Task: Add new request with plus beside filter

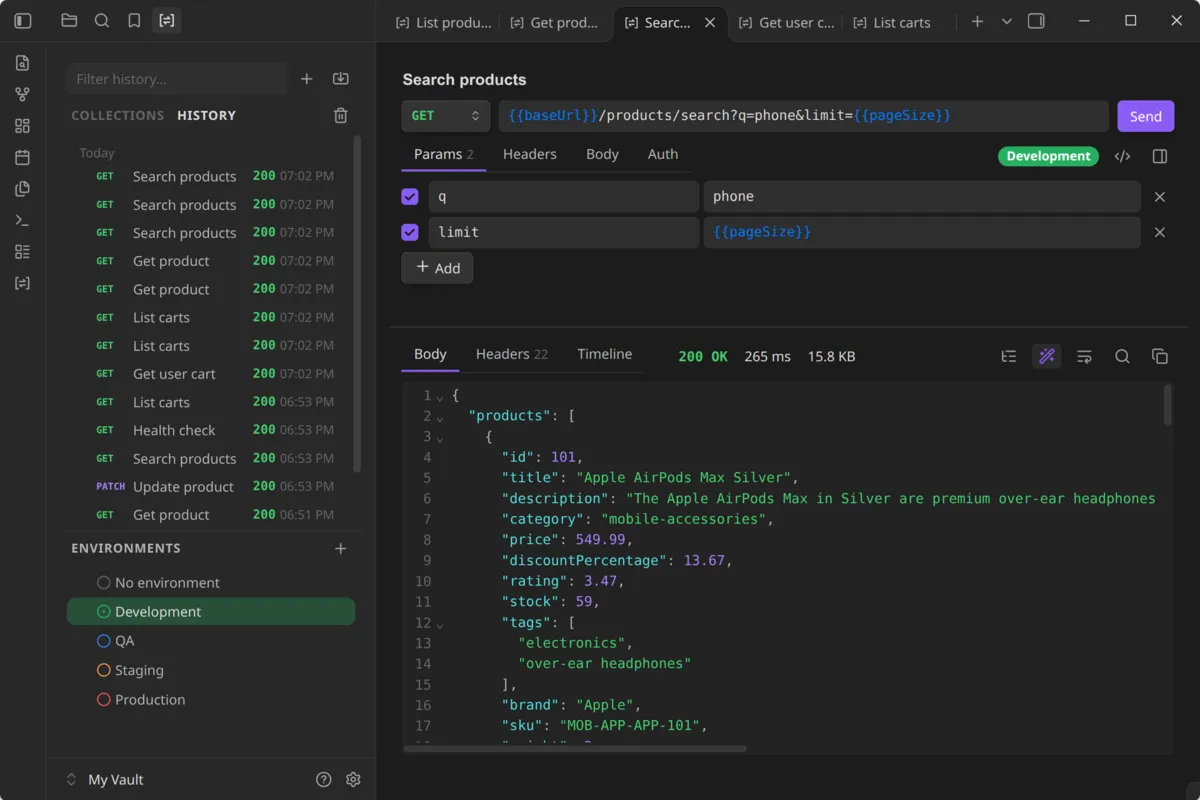Action: [x=307, y=79]
